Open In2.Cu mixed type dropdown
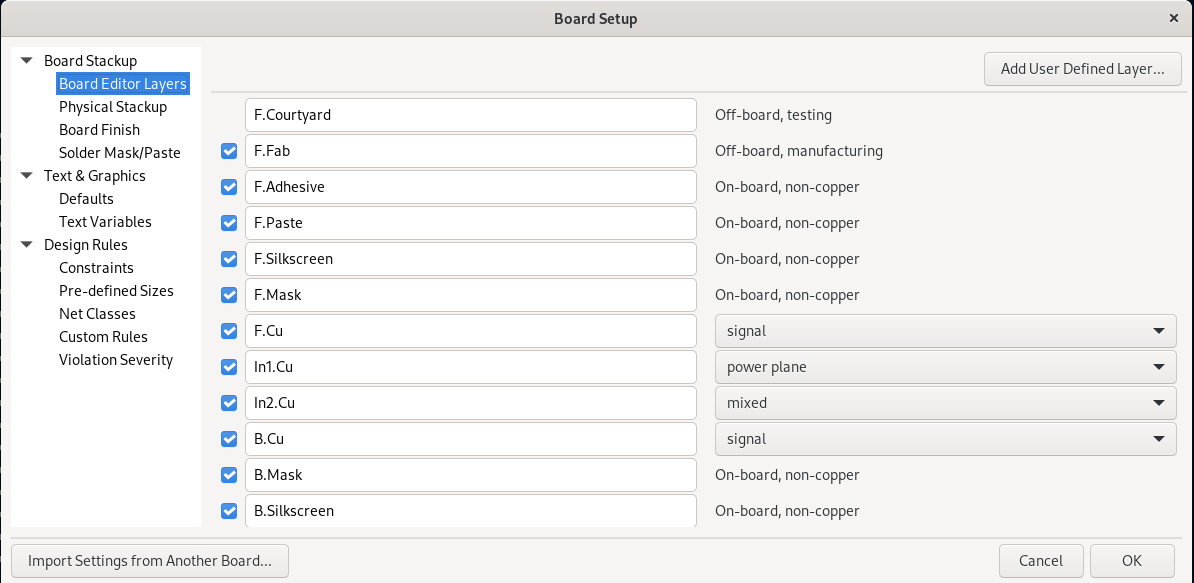1194x583 pixels. (x=945, y=403)
